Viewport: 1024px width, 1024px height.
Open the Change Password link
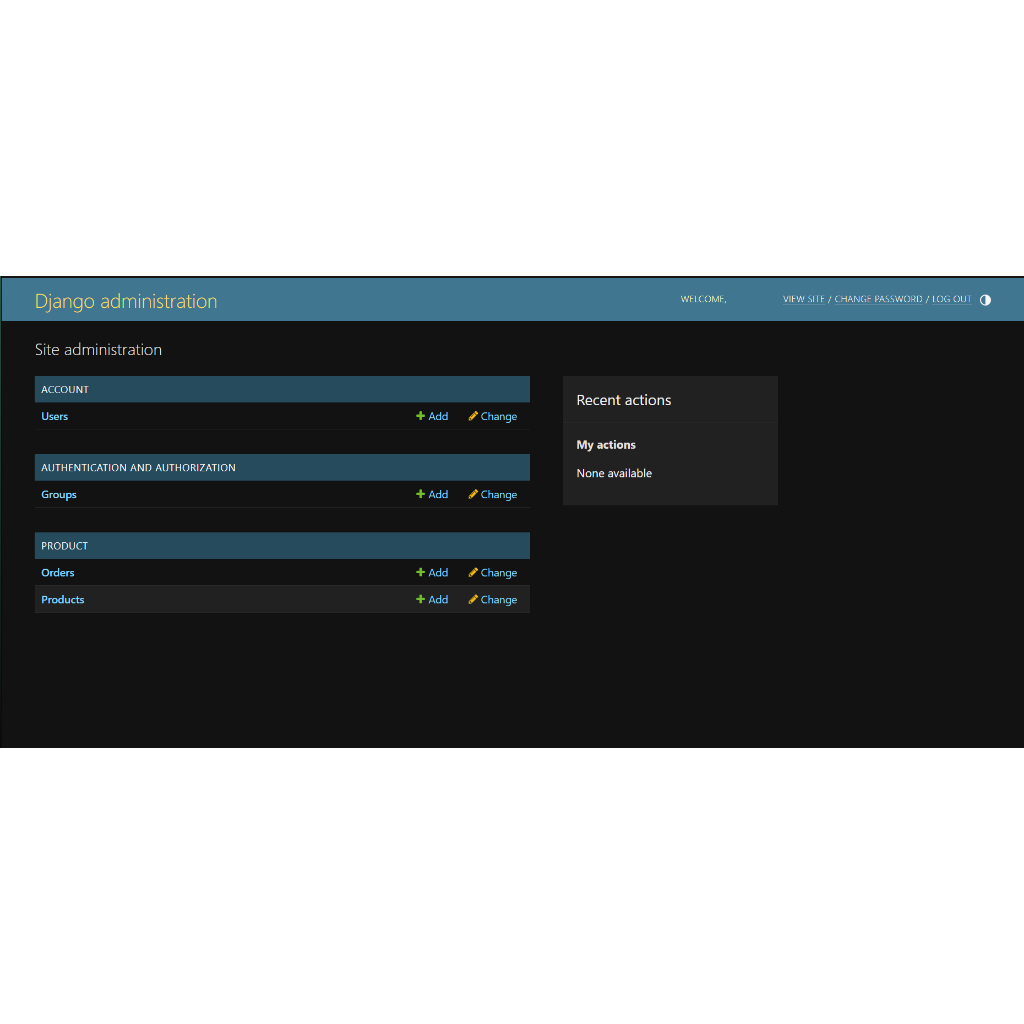pyautogui.click(x=878, y=299)
